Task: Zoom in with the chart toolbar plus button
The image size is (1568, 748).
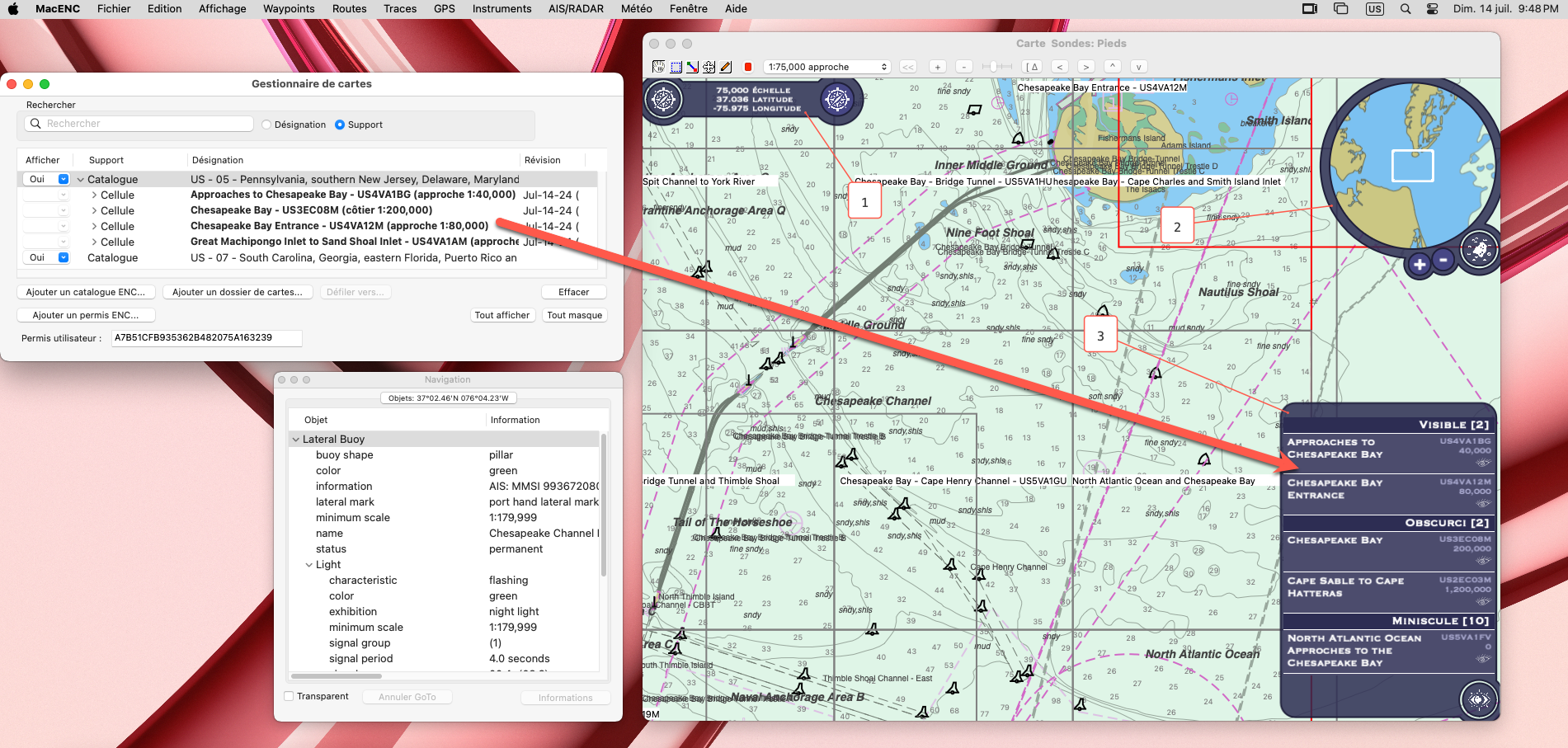Action: pos(937,67)
